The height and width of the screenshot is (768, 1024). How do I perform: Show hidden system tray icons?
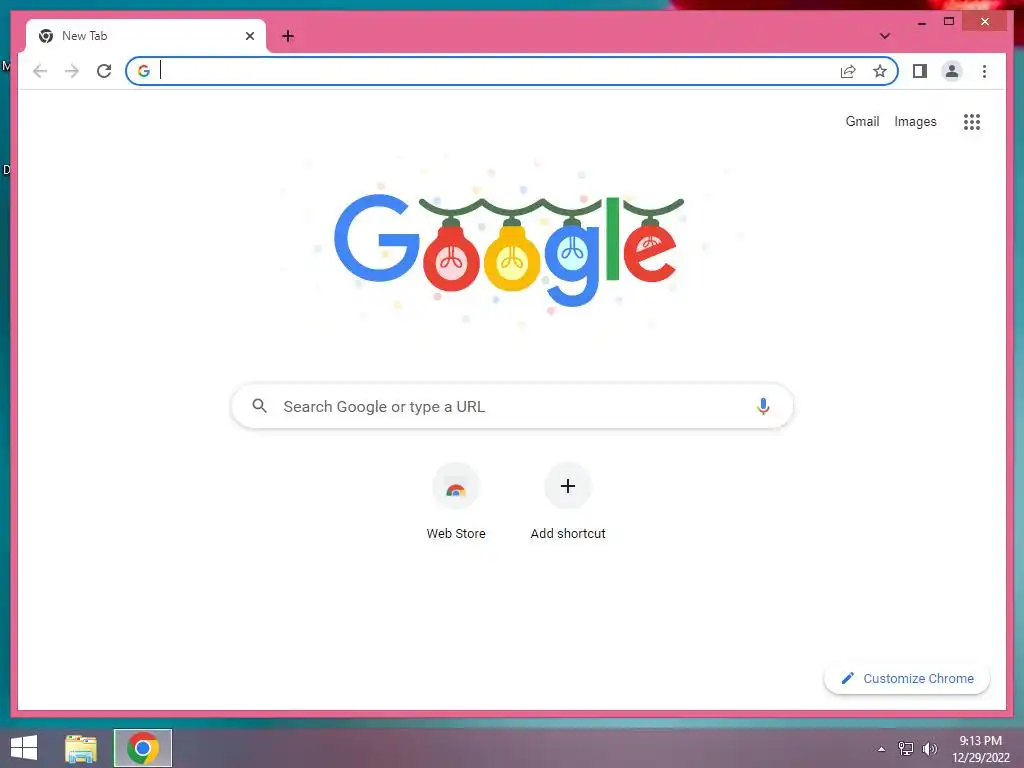[882, 749]
